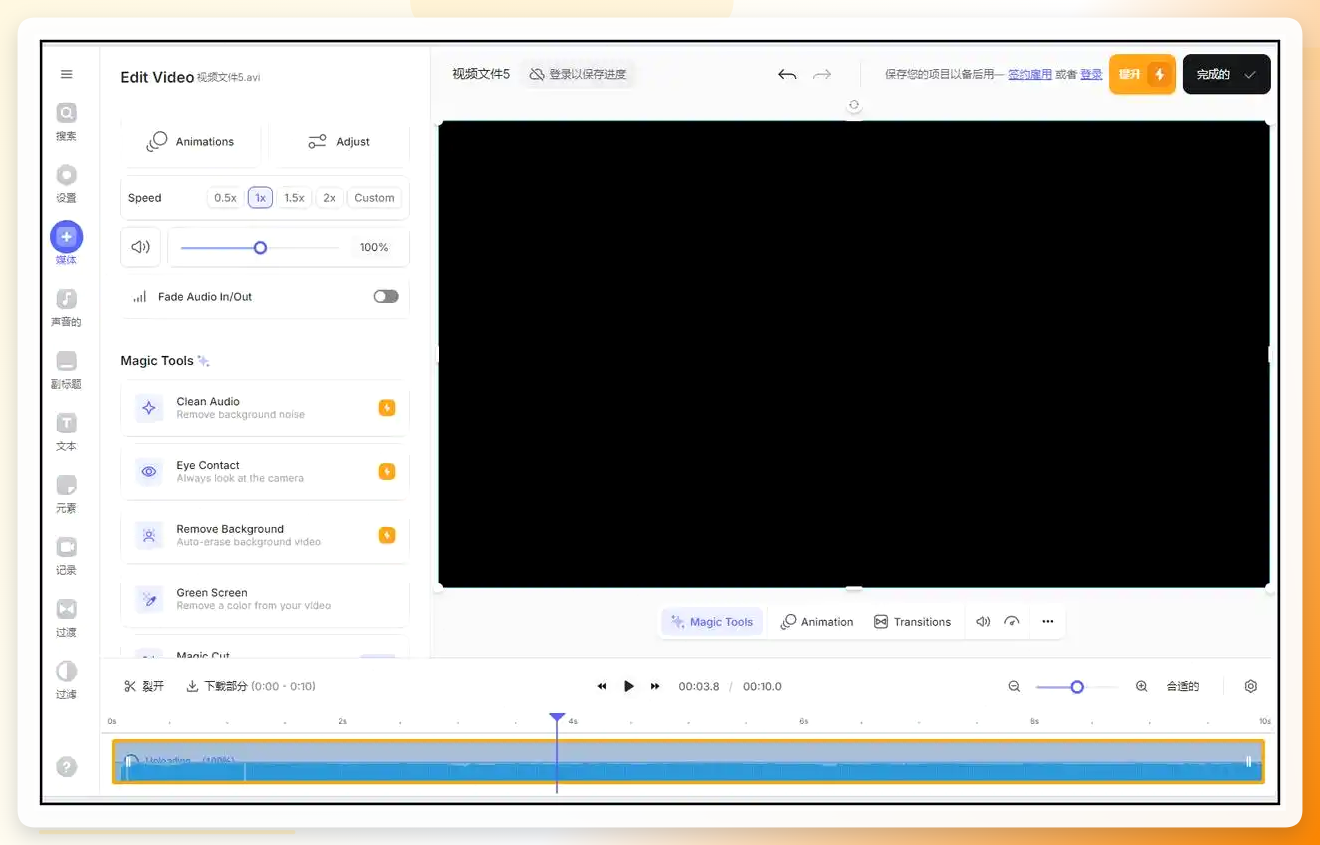Choose the Custom speed option
This screenshot has height=845, width=1320.
click(374, 198)
